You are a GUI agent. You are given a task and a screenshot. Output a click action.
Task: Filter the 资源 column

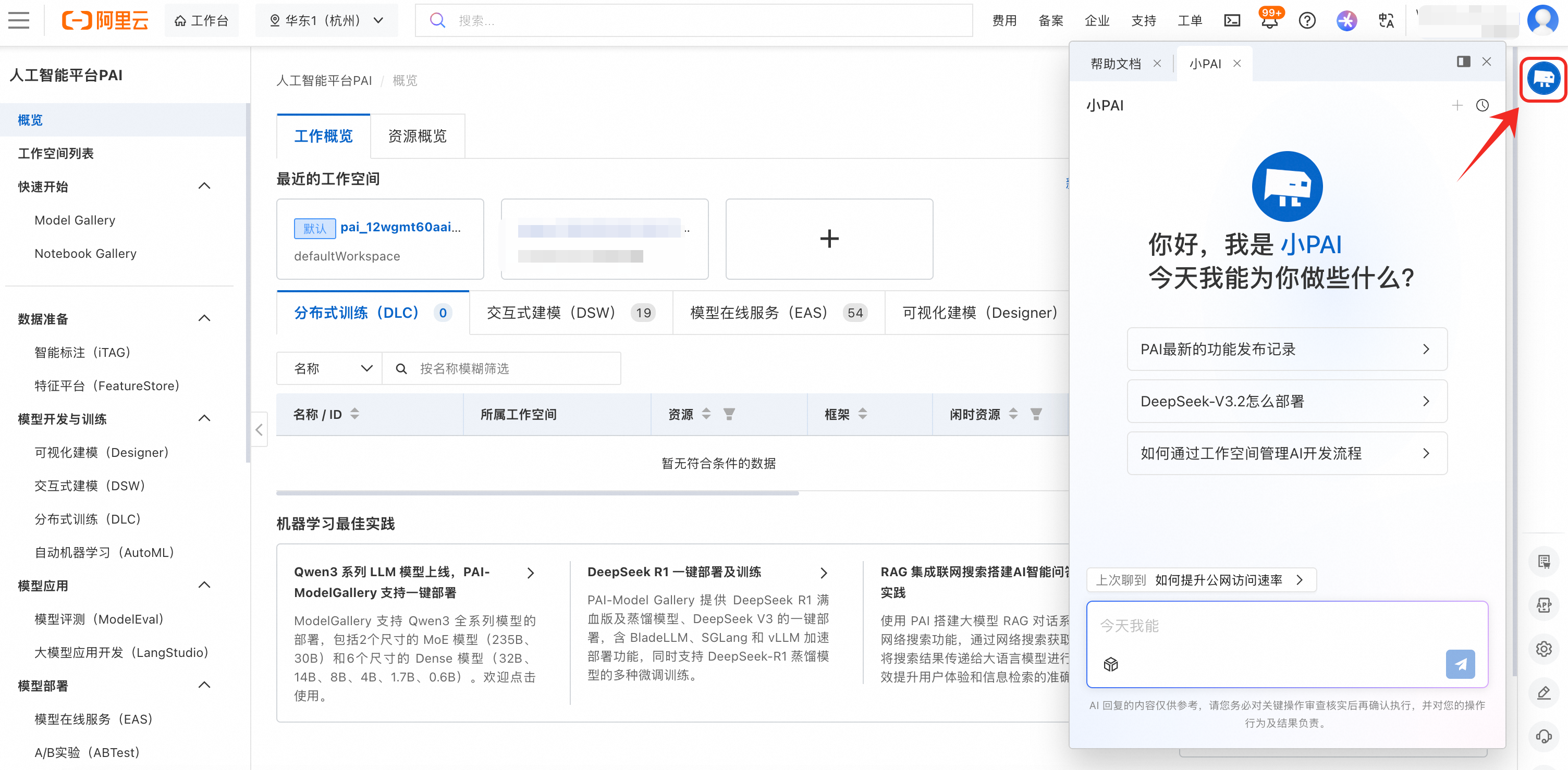tap(729, 414)
